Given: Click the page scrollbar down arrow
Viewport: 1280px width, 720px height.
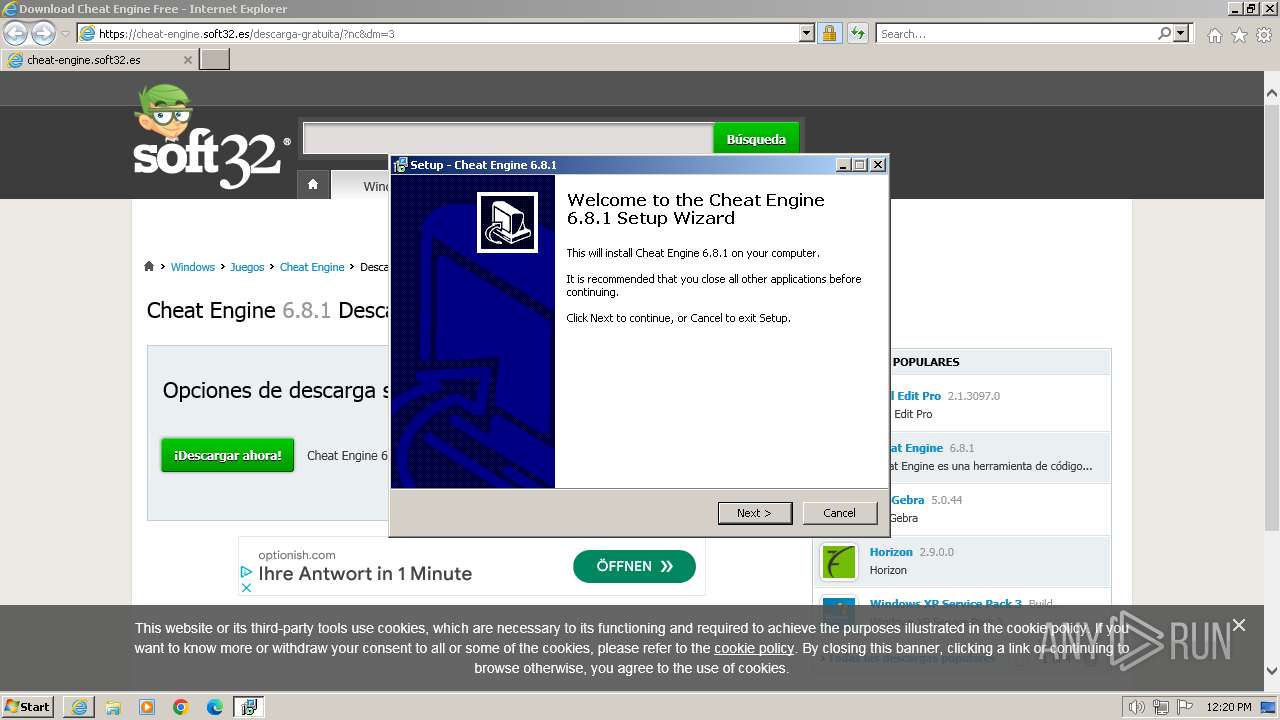Looking at the screenshot, I should pyautogui.click(x=1271, y=671).
